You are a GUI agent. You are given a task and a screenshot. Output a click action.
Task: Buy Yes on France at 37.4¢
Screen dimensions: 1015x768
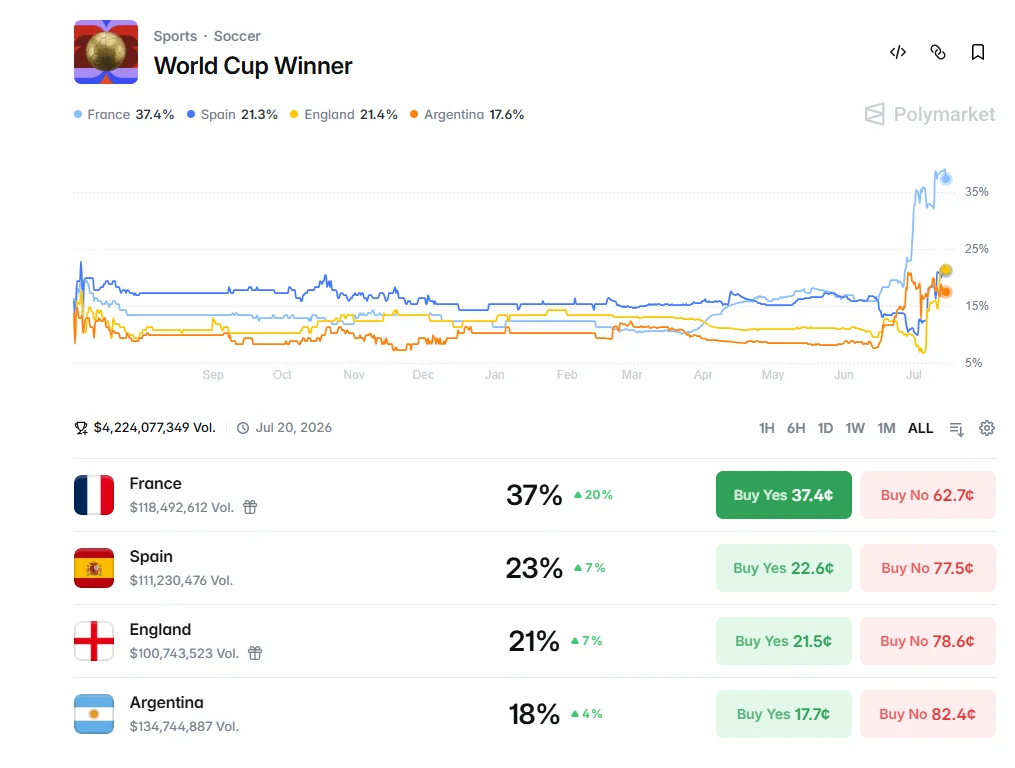pyautogui.click(x=783, y=495)
